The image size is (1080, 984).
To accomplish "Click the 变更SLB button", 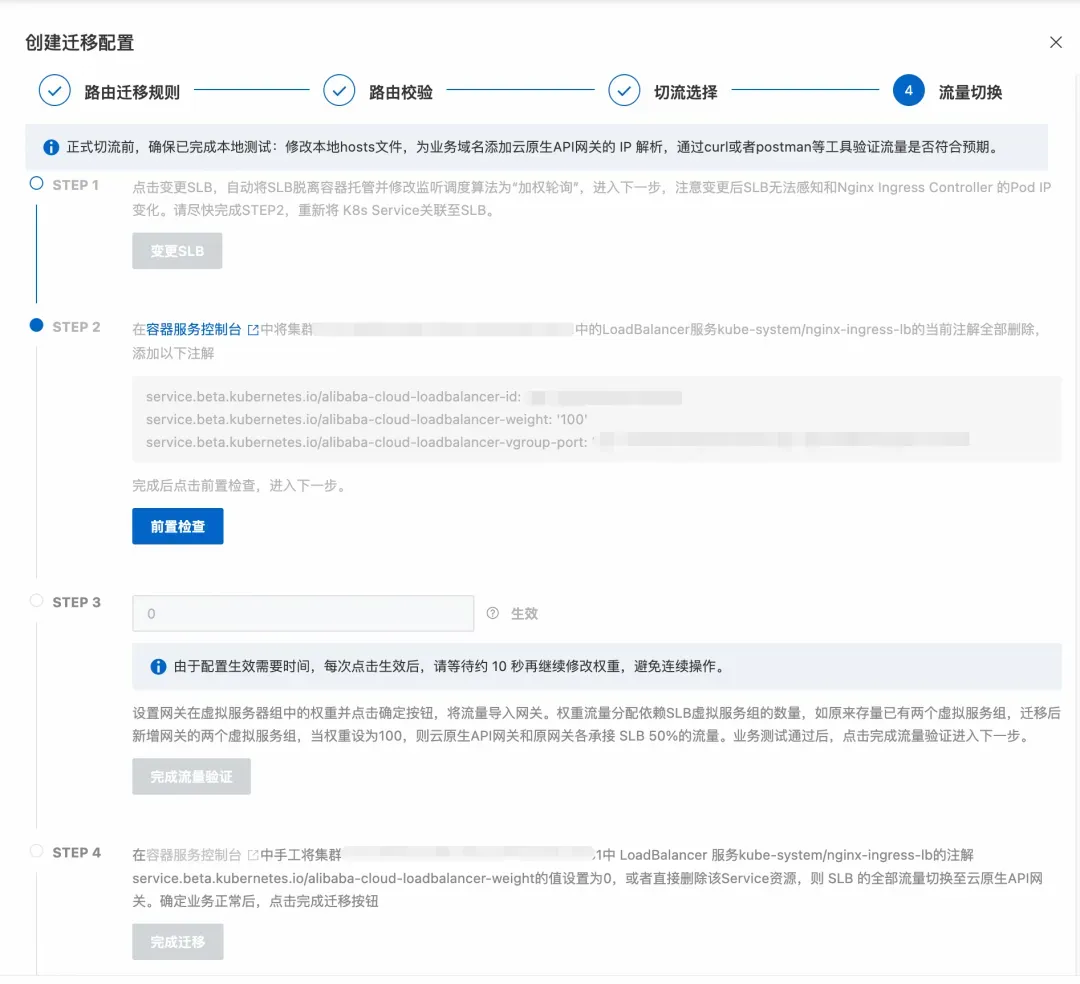I will pyautogui.click(x=177, y=251).
